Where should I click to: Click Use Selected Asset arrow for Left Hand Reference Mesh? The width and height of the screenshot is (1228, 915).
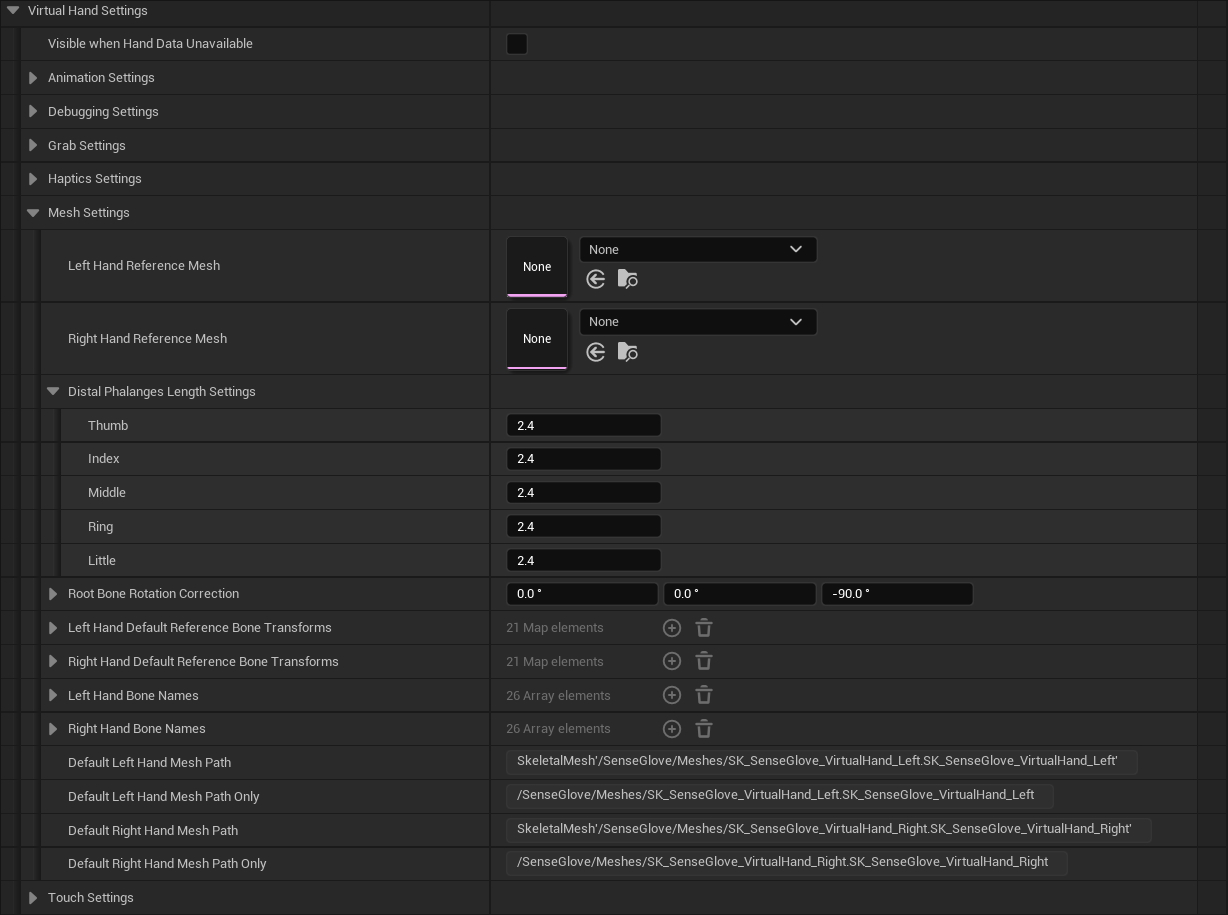click(596, 279)
